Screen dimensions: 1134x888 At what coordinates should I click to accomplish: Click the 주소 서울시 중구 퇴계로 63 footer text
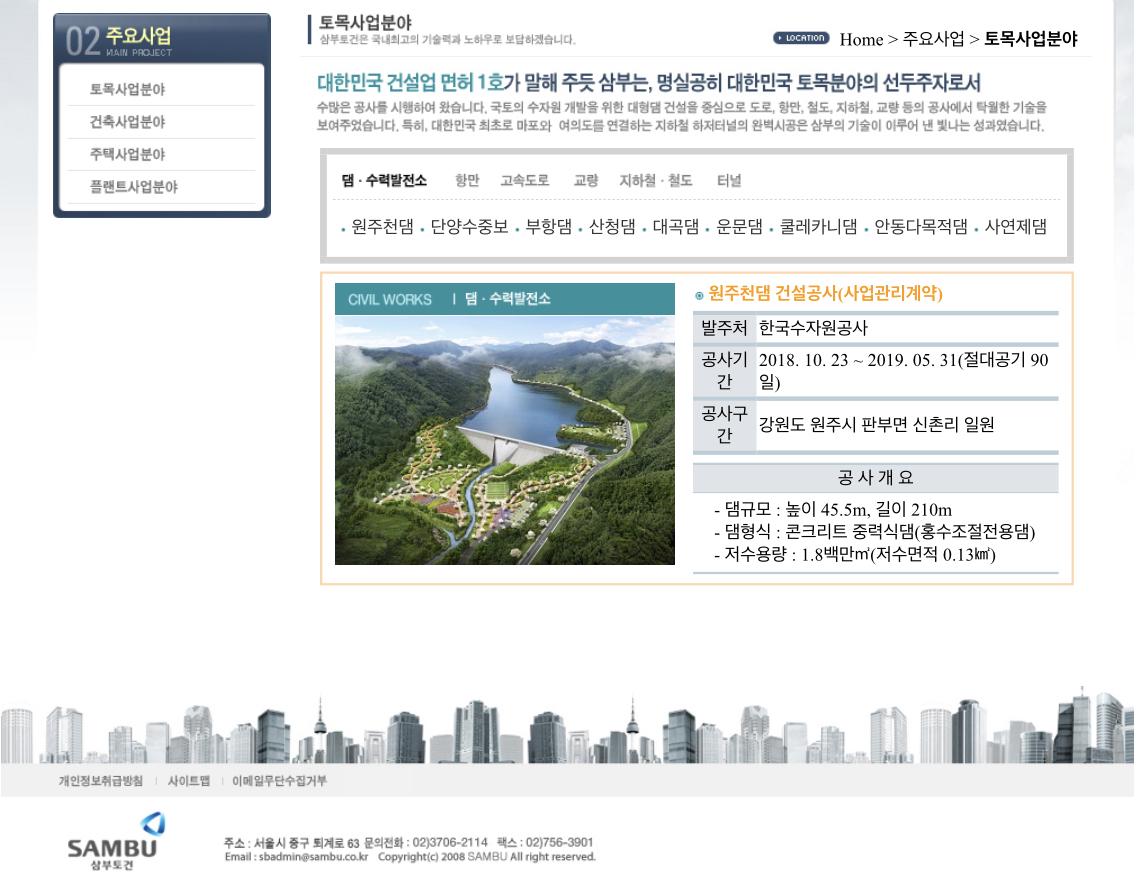pyautogui.click(x=291, y=842)
